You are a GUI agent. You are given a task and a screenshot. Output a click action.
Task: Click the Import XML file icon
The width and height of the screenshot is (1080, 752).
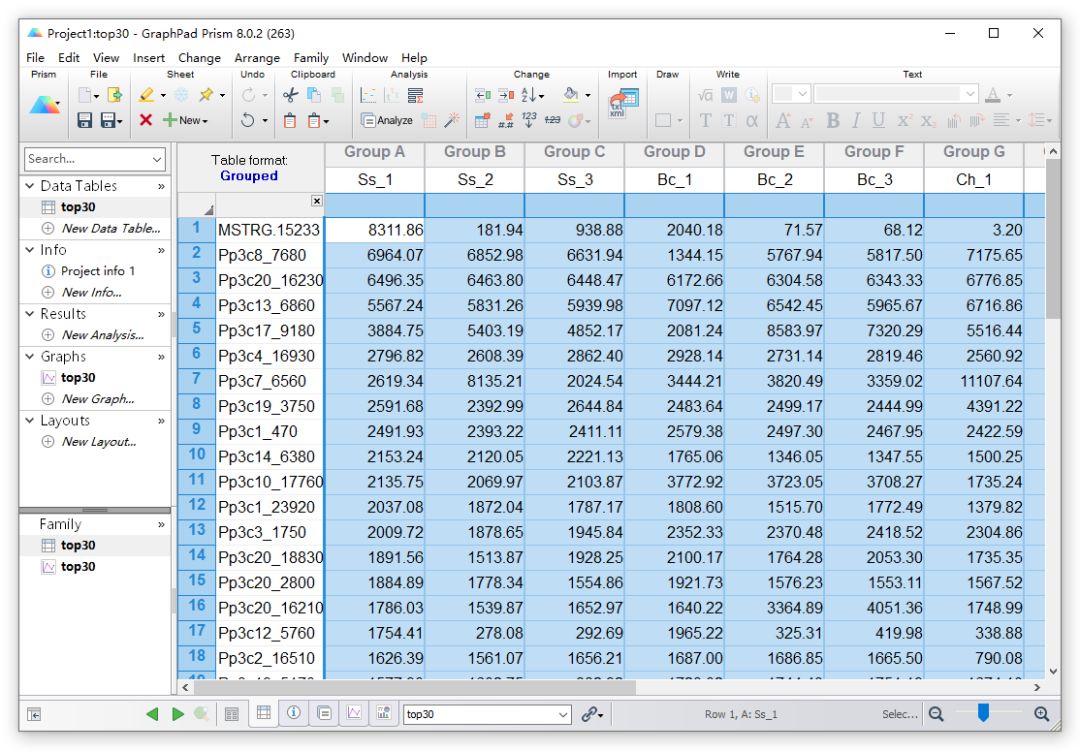coord(625,101)
